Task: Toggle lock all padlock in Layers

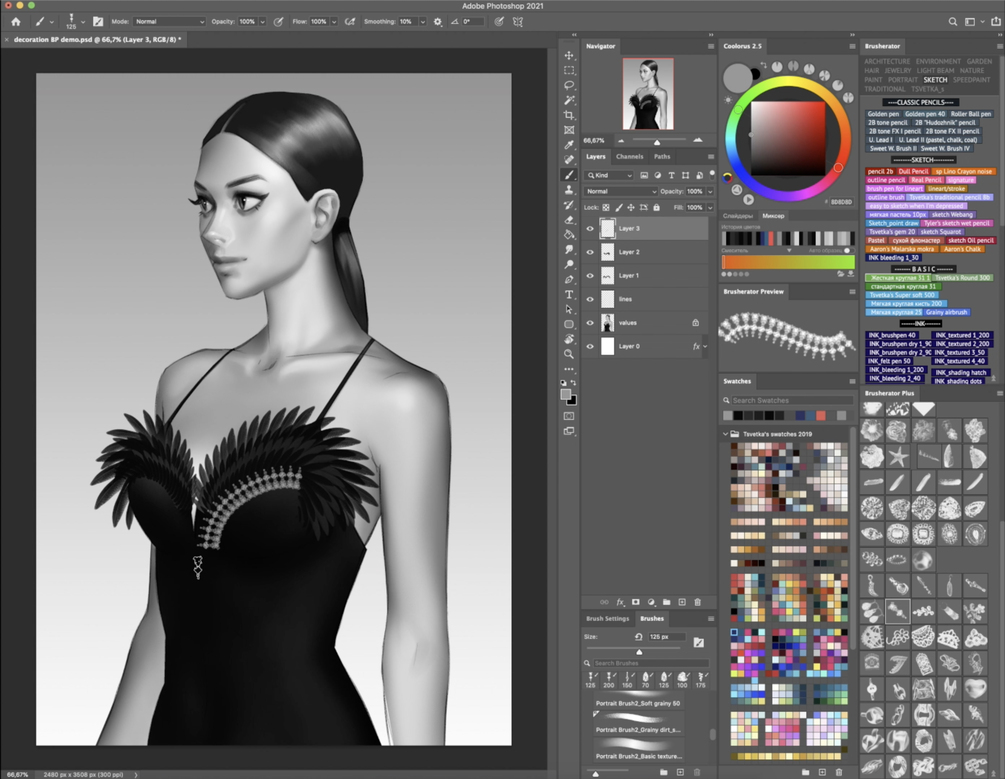Action: point(656,207)
